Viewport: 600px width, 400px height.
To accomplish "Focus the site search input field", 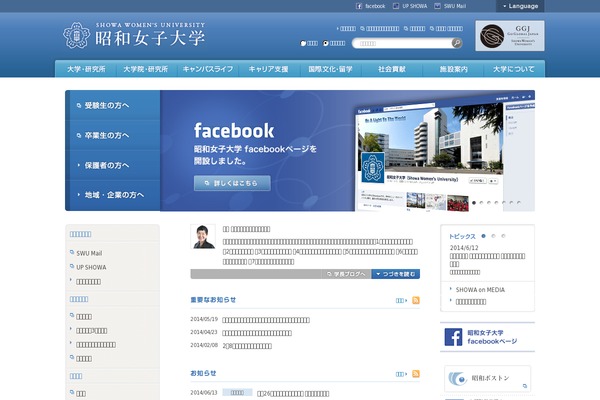I will click(402, 43).
